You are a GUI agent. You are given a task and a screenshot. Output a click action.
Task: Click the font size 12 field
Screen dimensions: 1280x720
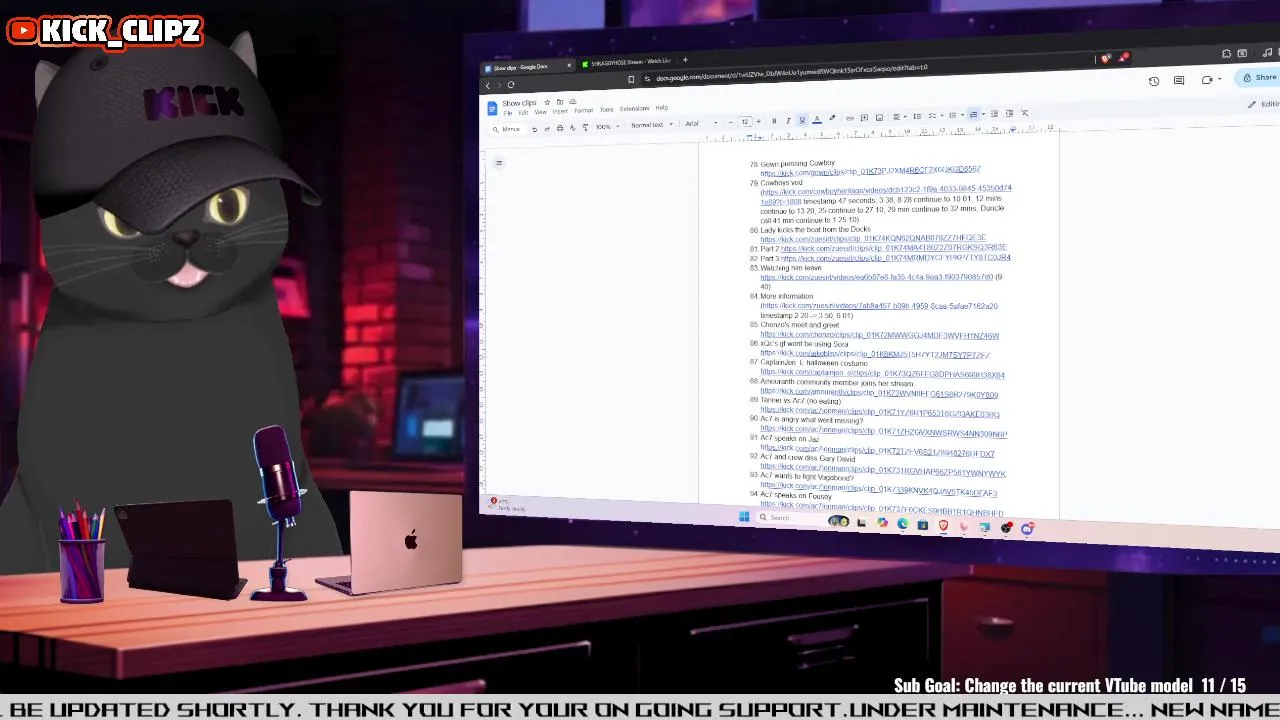[x=745, y=121]
